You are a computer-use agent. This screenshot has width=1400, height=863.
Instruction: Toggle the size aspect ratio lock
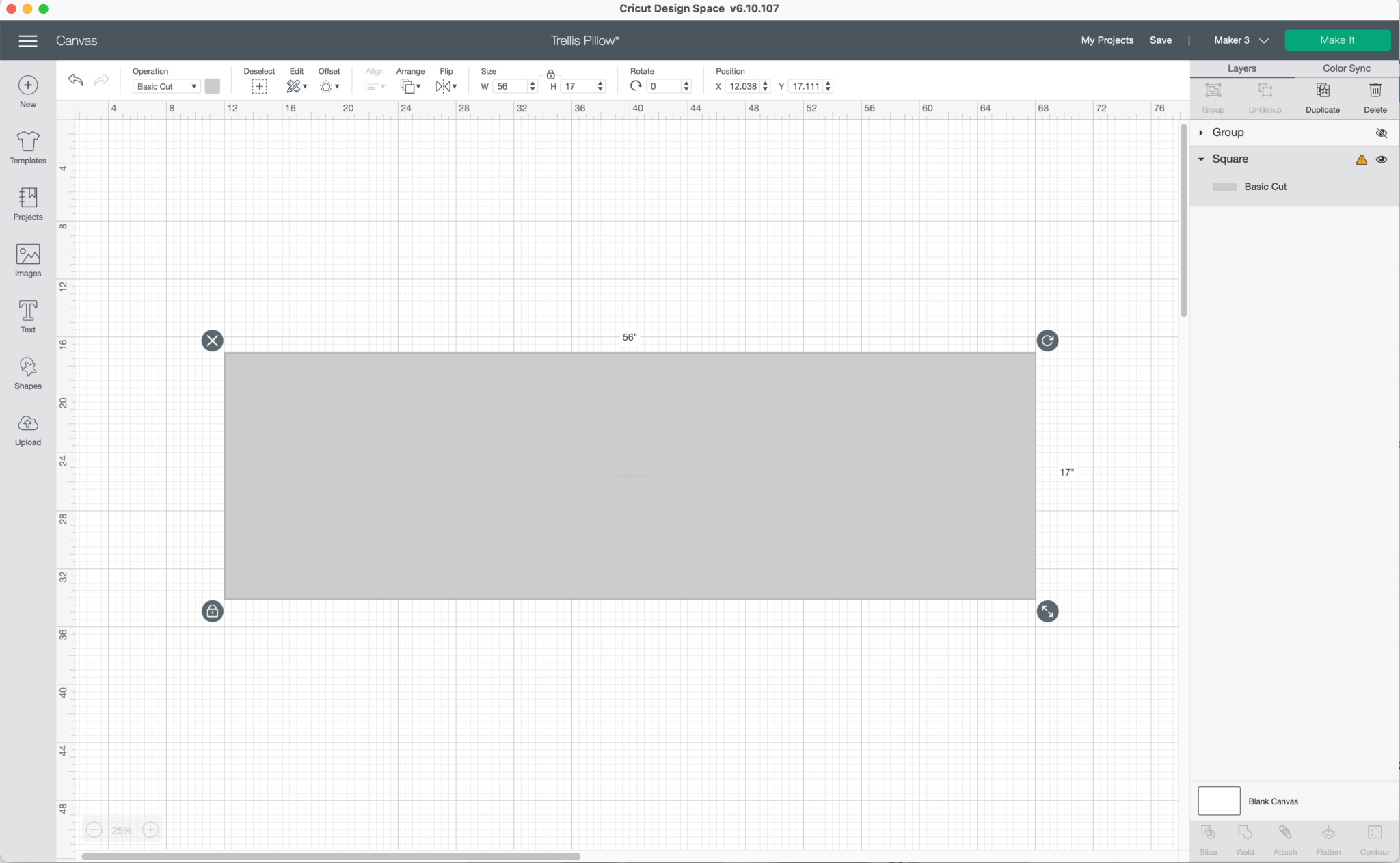click(x=550, y=75)
